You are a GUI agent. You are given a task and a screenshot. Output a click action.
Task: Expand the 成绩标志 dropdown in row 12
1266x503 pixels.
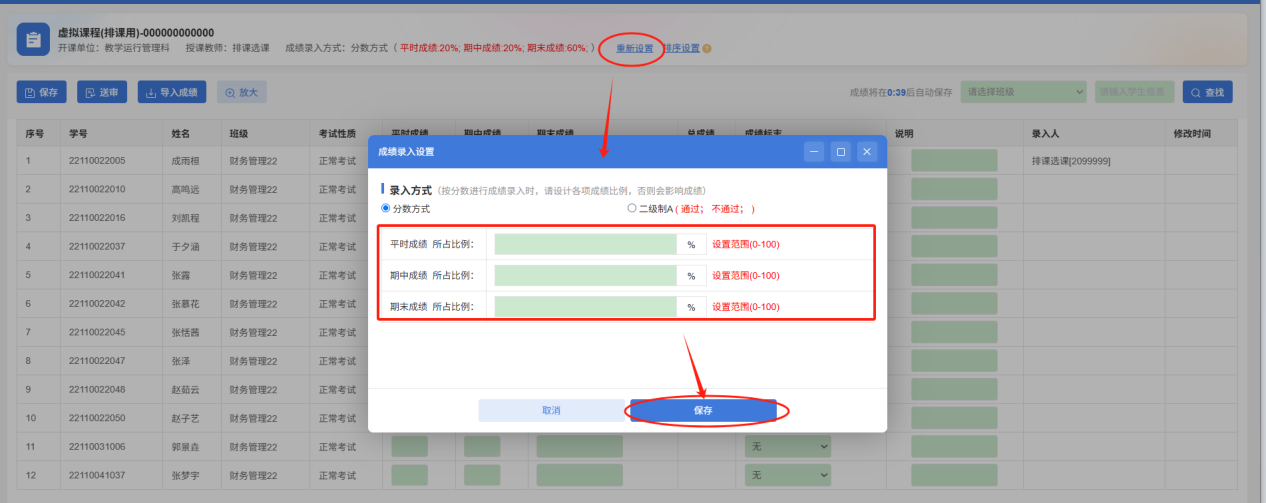(x=787, y=474)
